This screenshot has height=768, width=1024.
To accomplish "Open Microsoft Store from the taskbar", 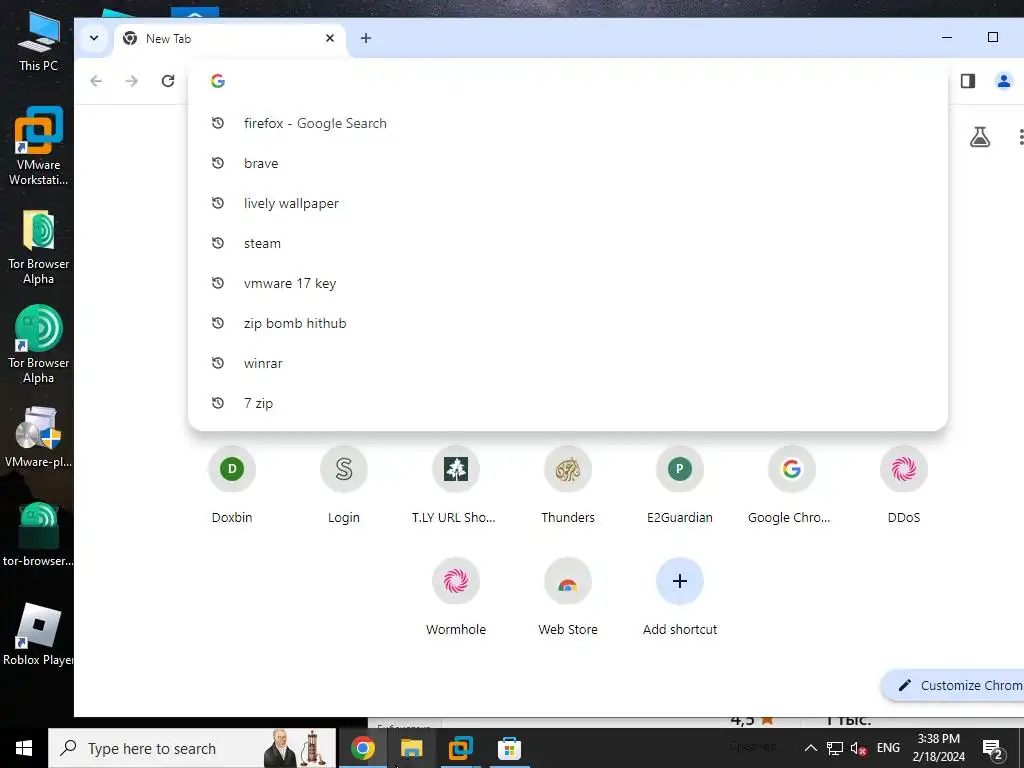I will (509, 748).
